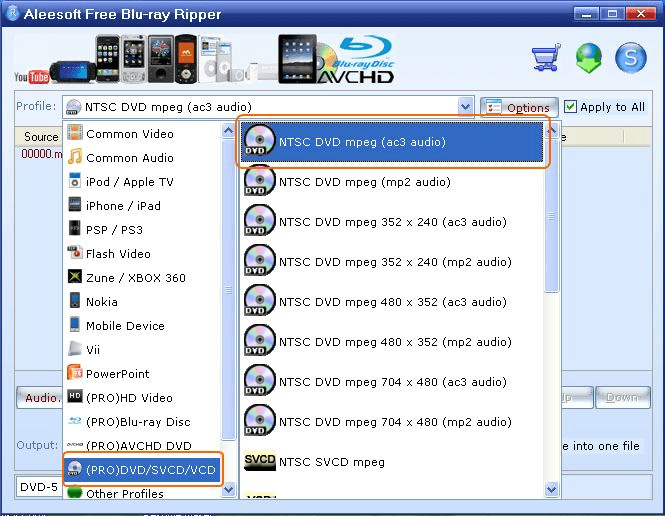Select PSP / PS3 category
This screenshot has width=665, height=516.
142,229
